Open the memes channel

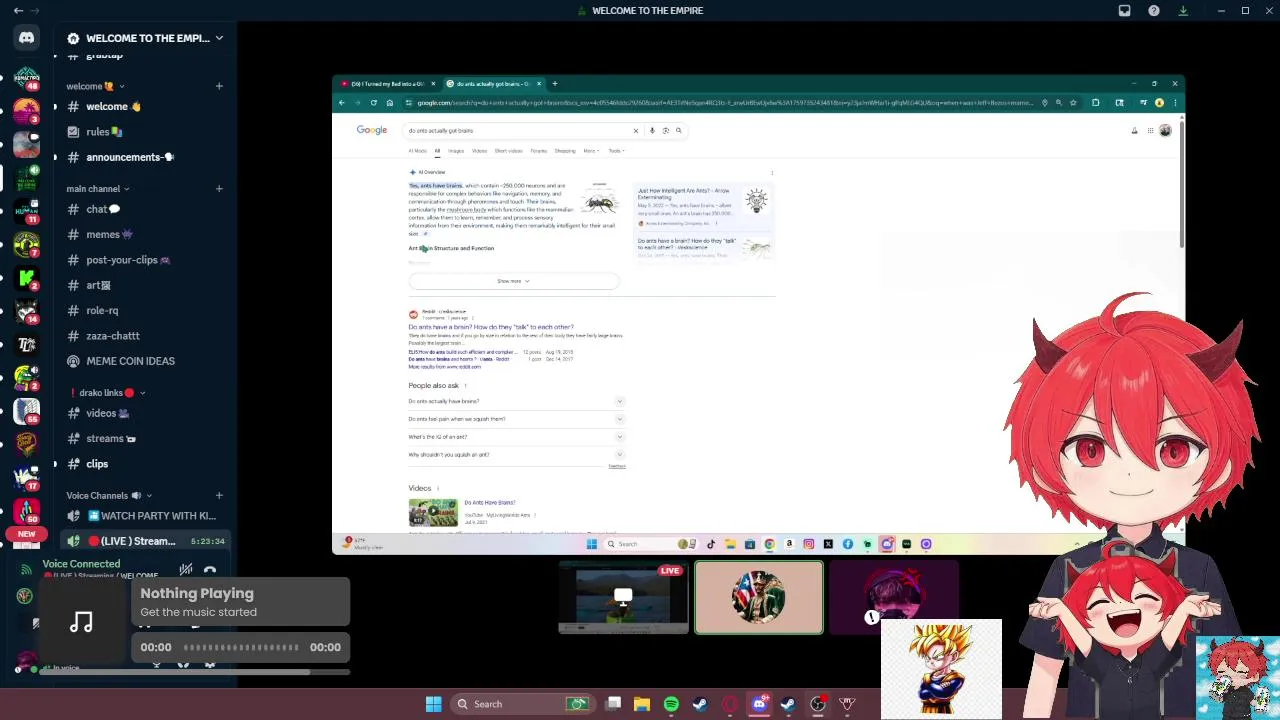145,234
